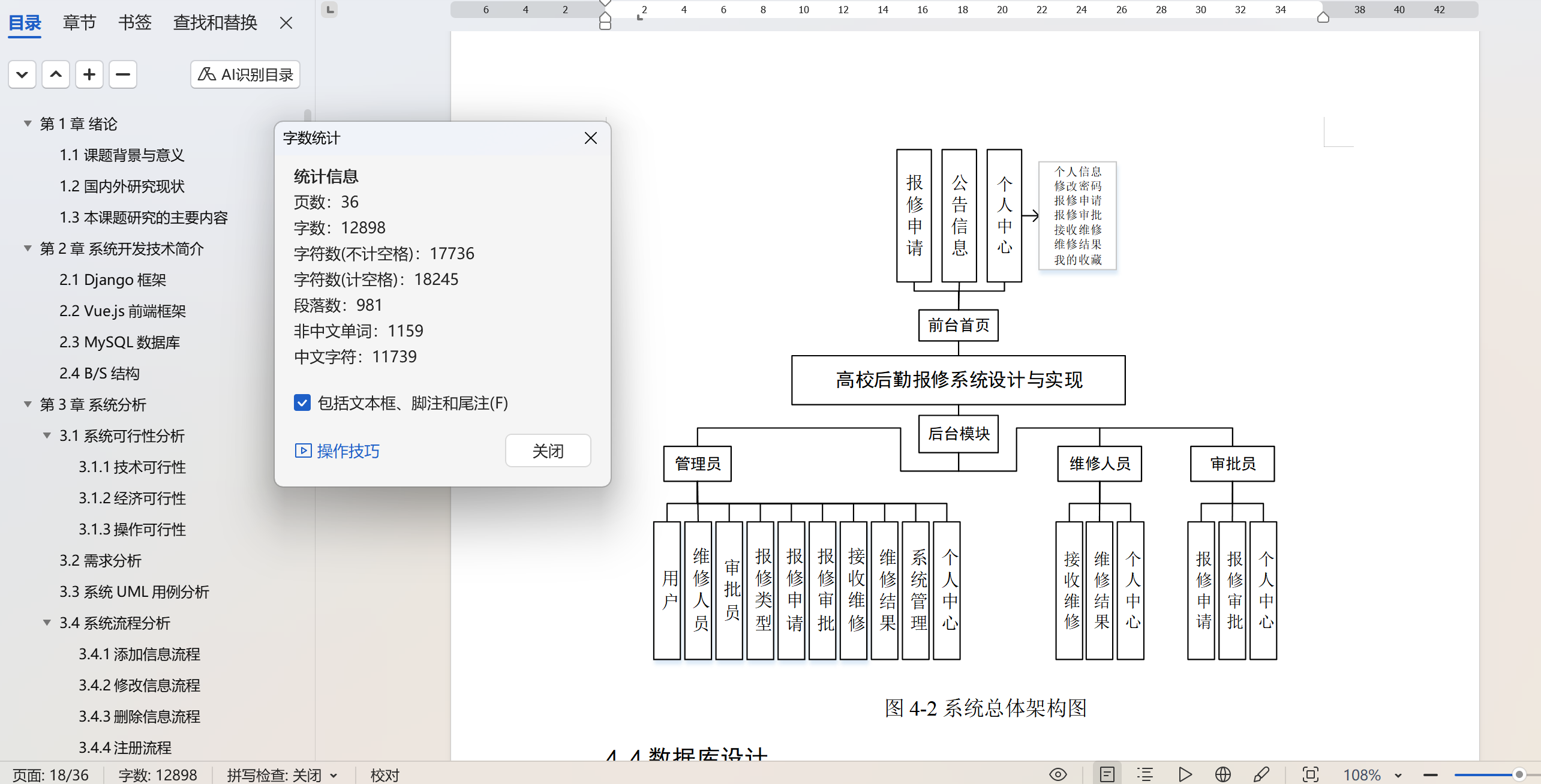Open reading mode play icon
This screenshot has height=784, width=1541.
[1184, 774]
